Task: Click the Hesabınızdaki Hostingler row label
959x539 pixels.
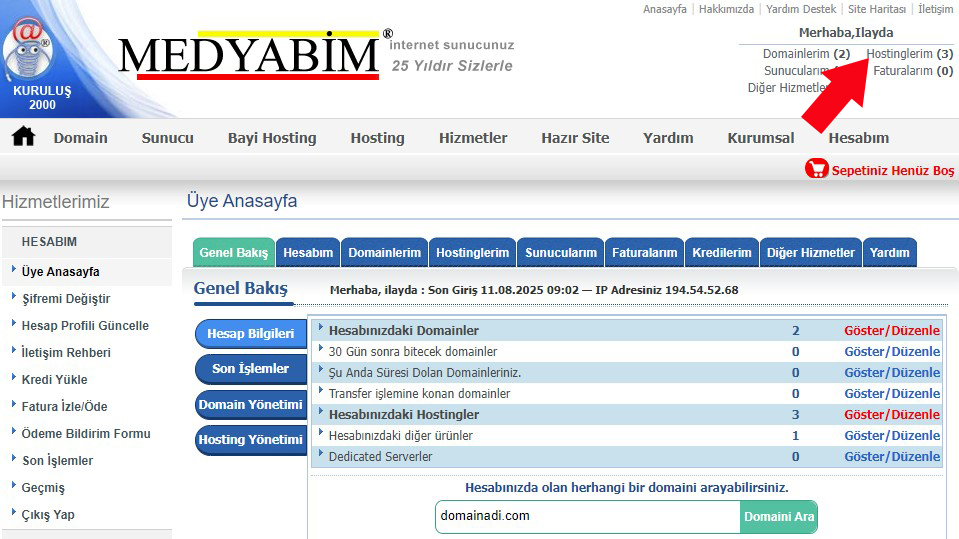Action: pos(404,414)
